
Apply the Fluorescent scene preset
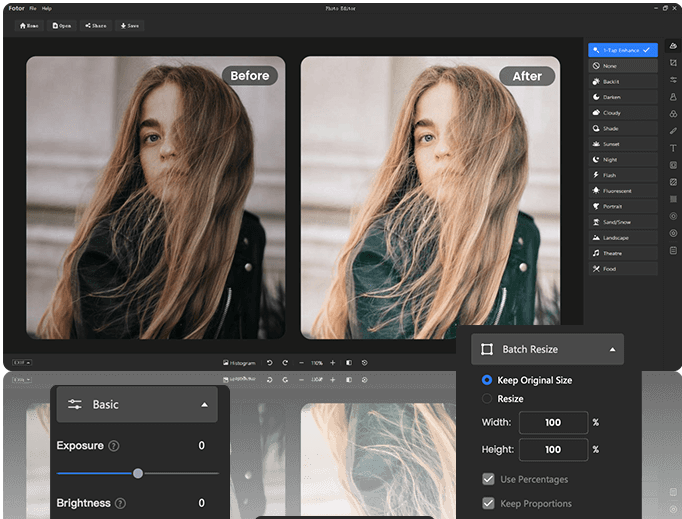[x=623, y=191]
